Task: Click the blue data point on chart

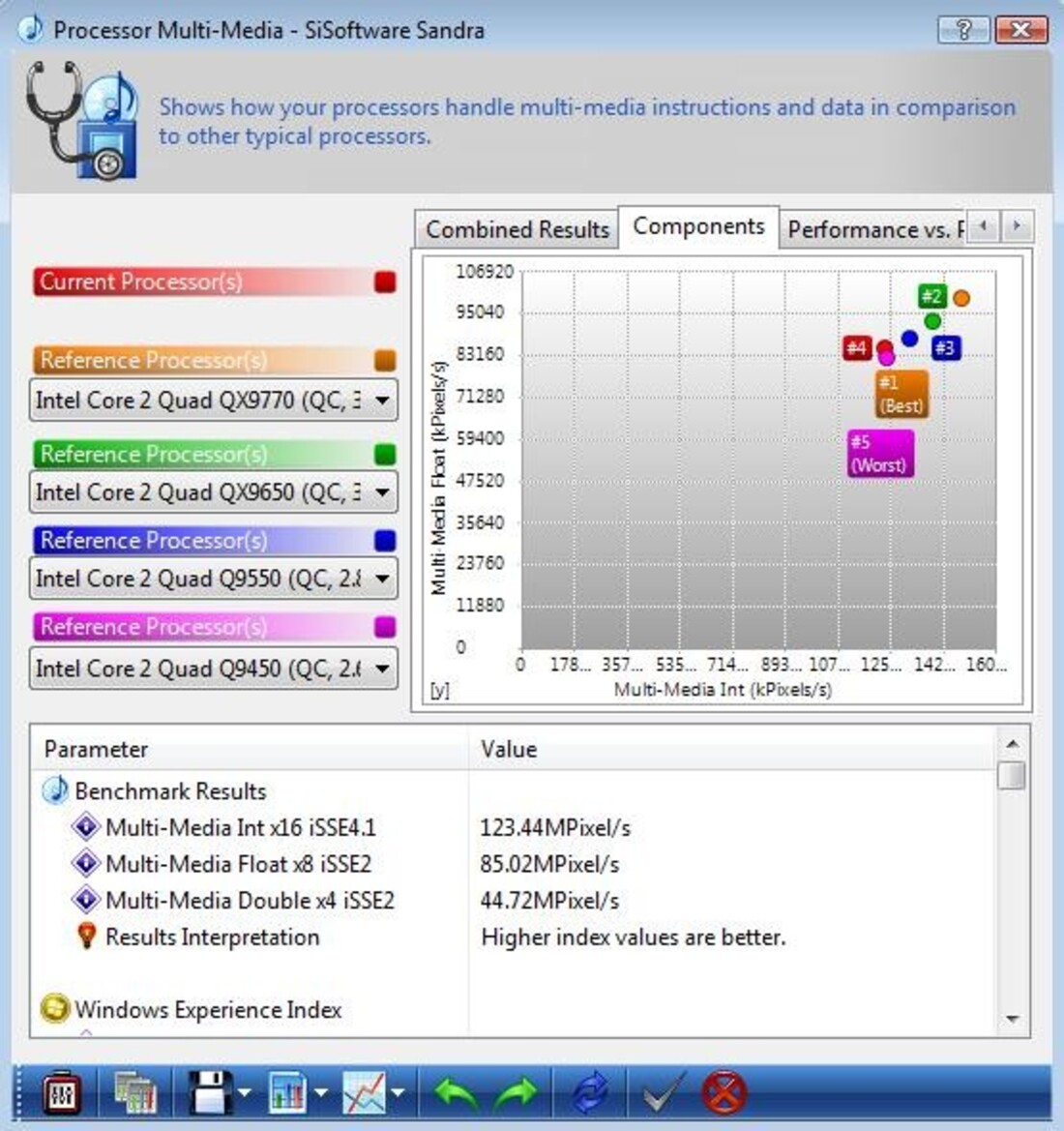Action: [x=909, y=338]
